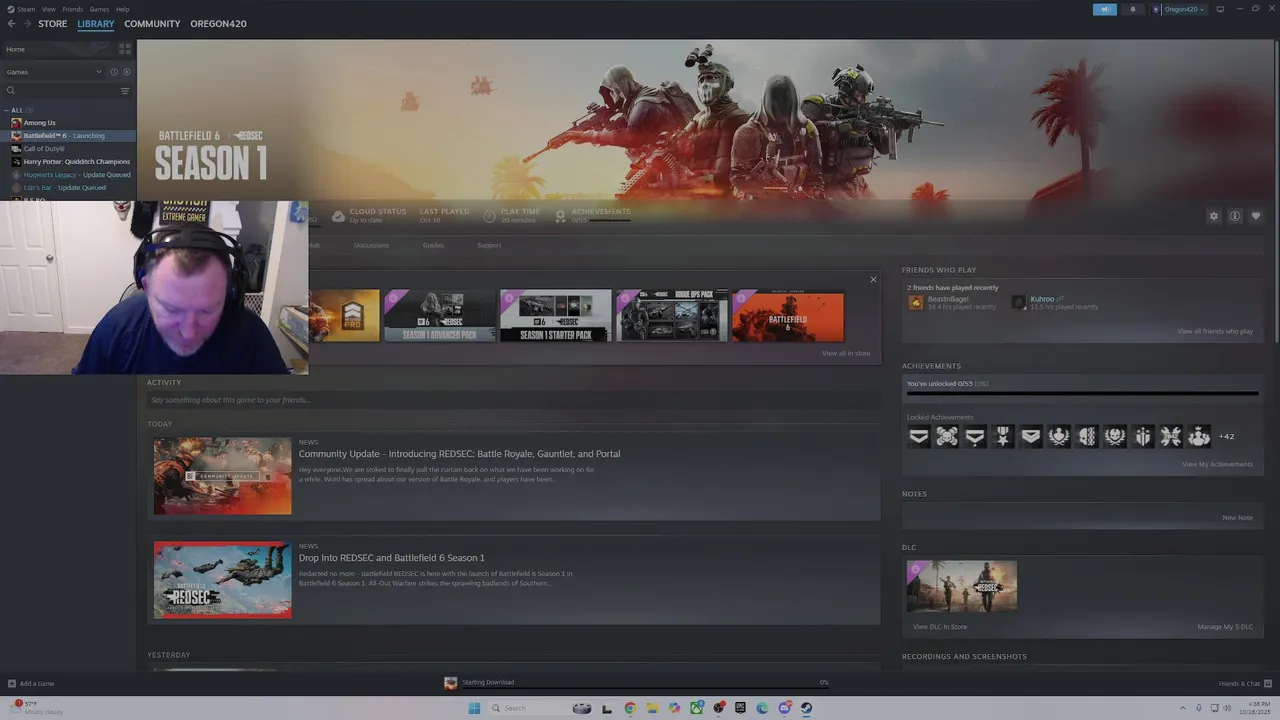The width and height of the screenshot is (1280, 720).
Task: Open Community Update REDSEC news article
Action: pos(514,475)
